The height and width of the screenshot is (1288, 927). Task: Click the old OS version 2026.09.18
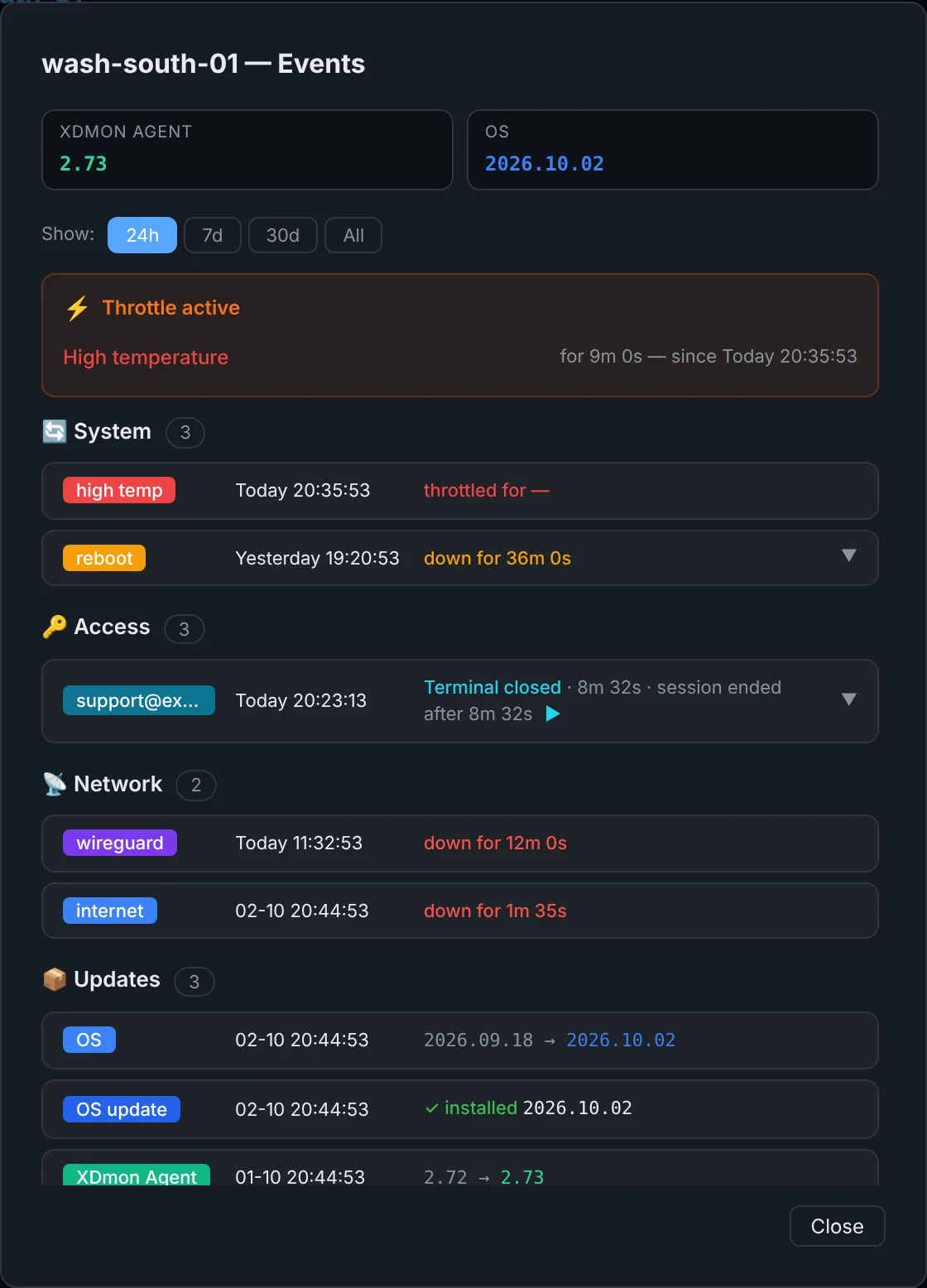point(478,1040)
